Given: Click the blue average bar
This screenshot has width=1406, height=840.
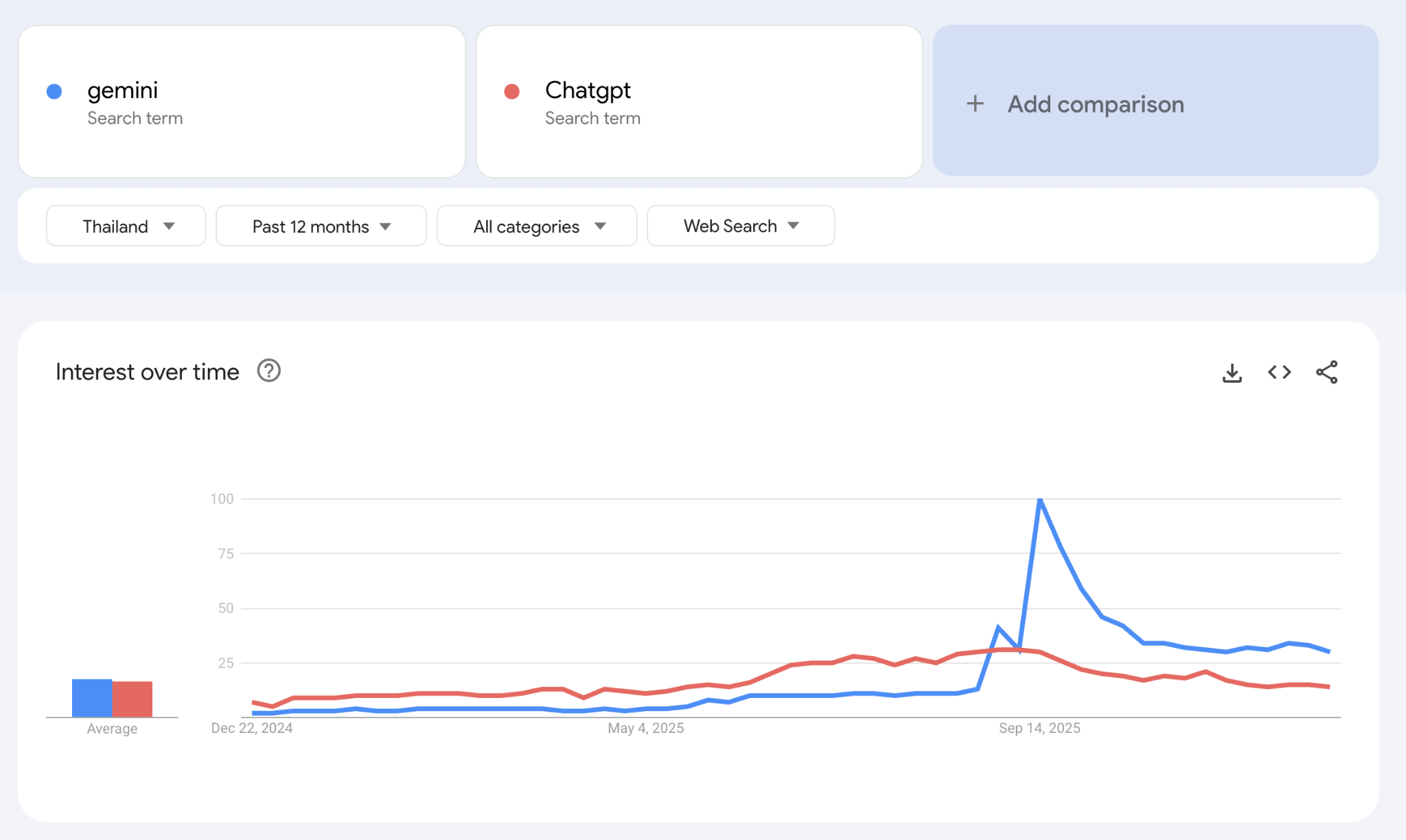Looking at the screenshot, I should (91, 699).
